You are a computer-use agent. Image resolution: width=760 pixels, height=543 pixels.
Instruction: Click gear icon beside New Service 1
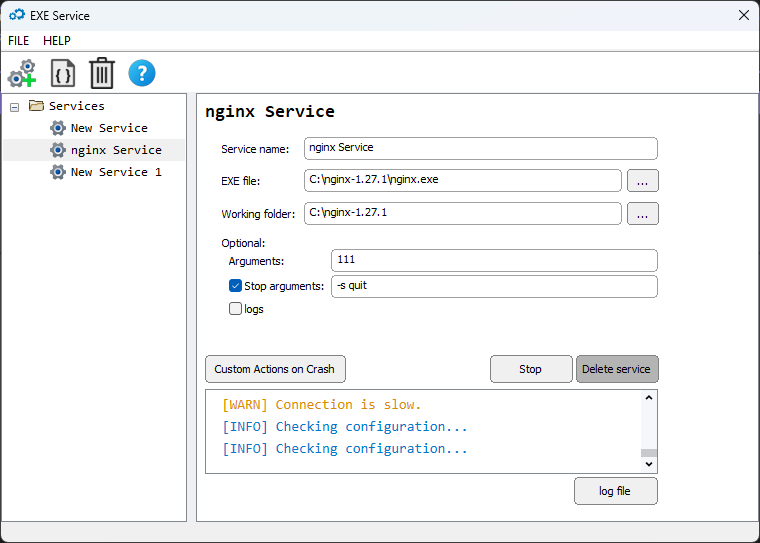[x=58, y=172]
